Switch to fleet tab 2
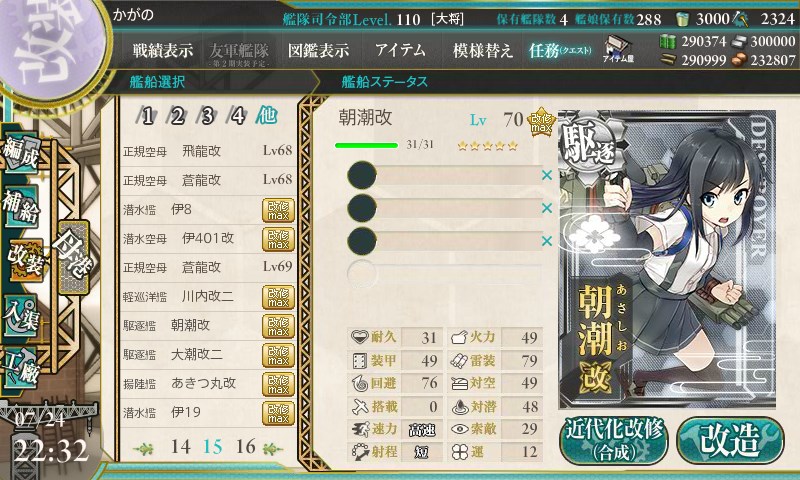This screenshot has height=480, width=800. (x=177, y=116)
